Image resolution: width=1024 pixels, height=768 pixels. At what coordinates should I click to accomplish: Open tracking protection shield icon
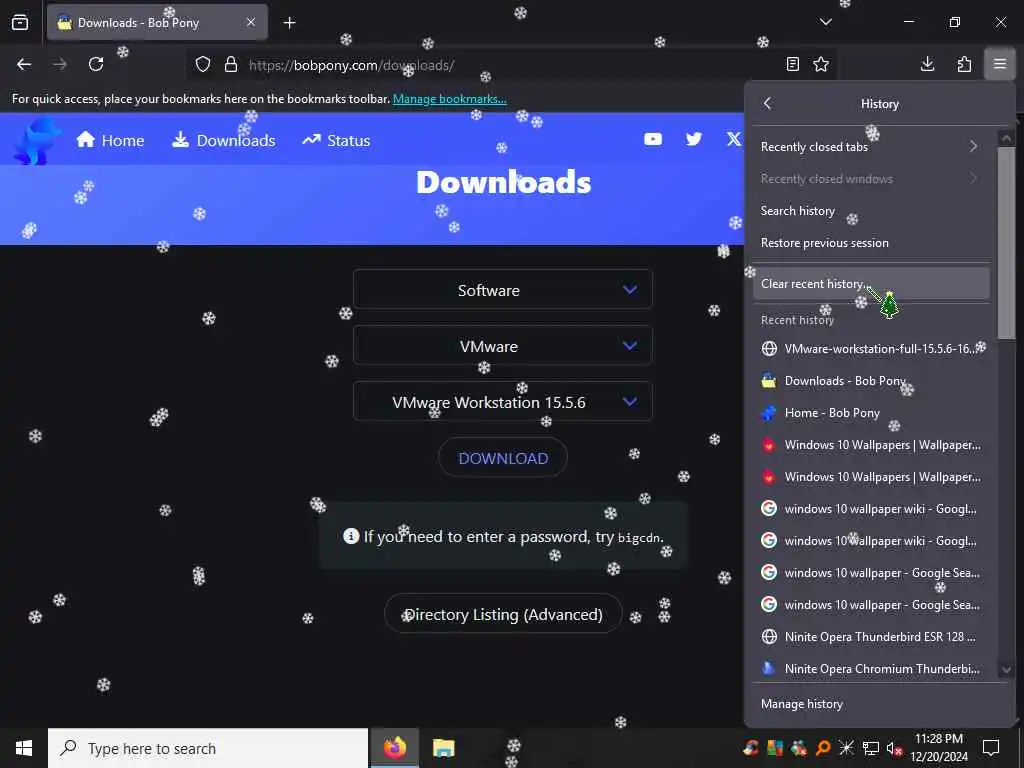(203, 65)
